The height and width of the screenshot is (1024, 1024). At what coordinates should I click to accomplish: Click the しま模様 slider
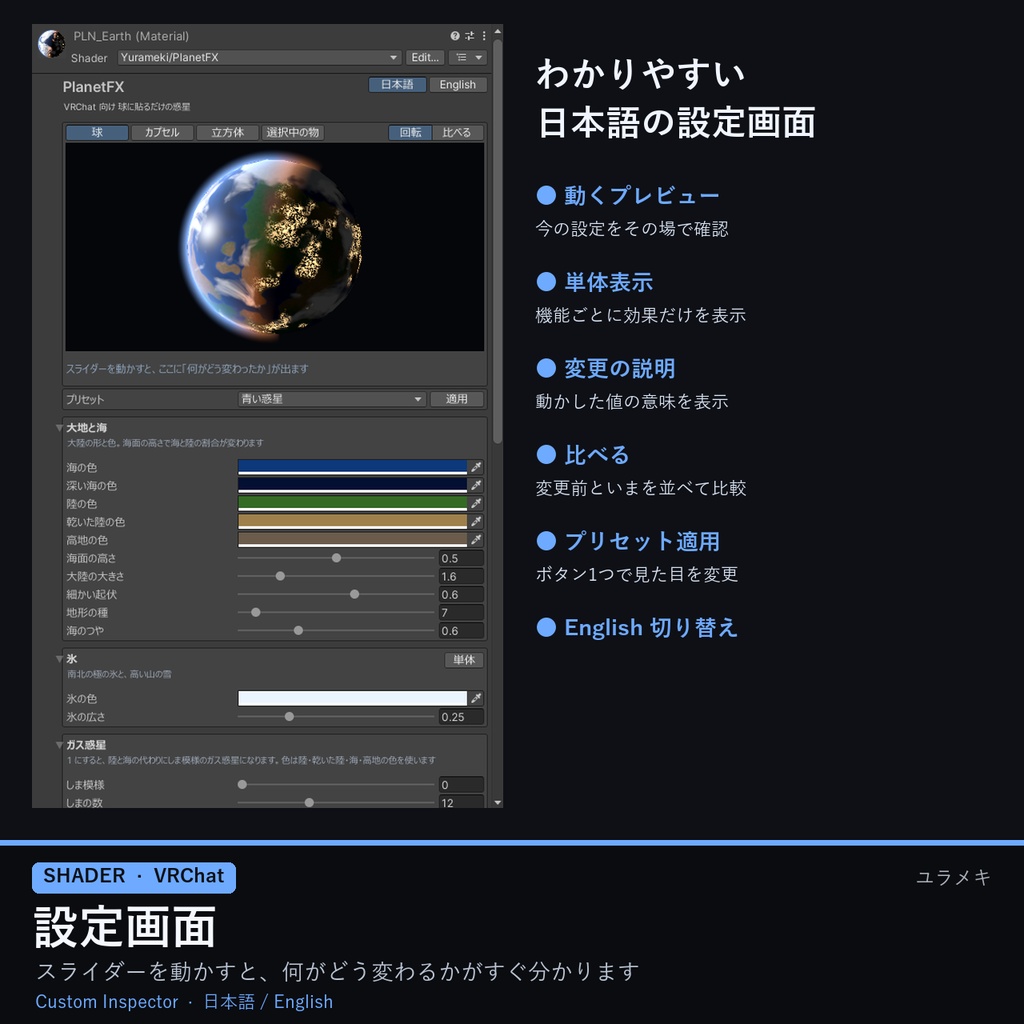(336, 784)
